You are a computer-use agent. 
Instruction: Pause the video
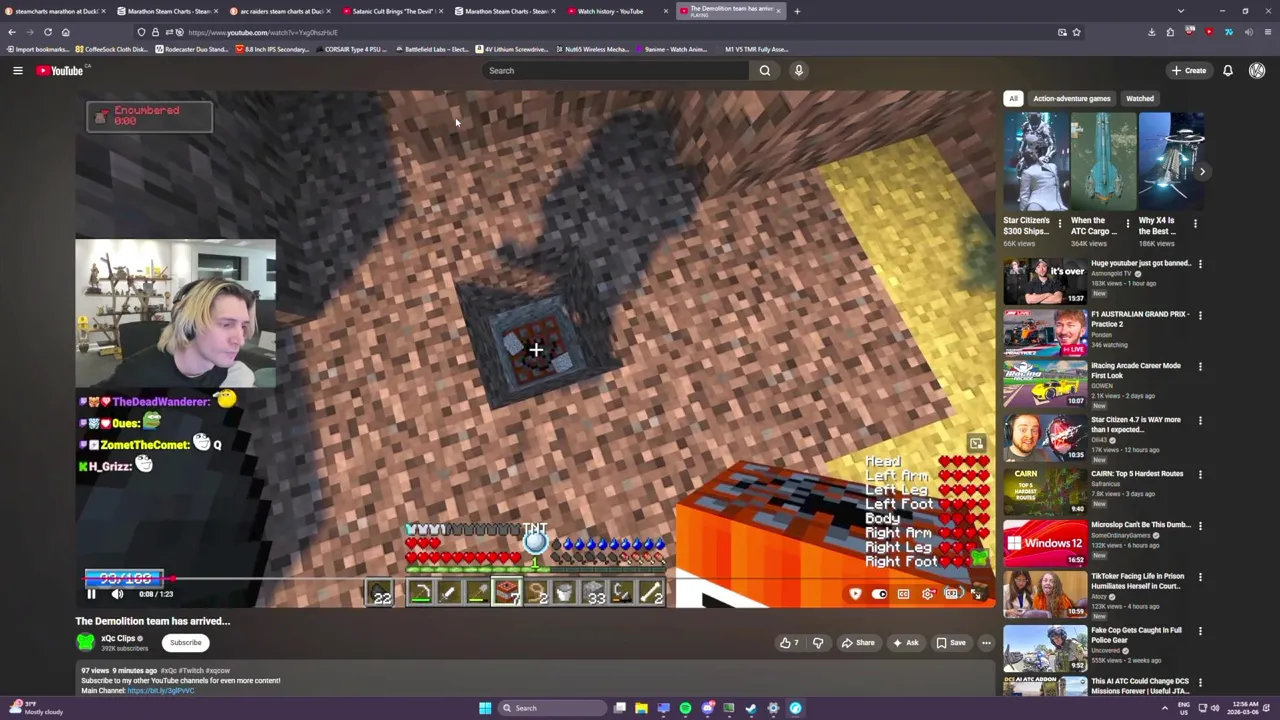[91, 594]
